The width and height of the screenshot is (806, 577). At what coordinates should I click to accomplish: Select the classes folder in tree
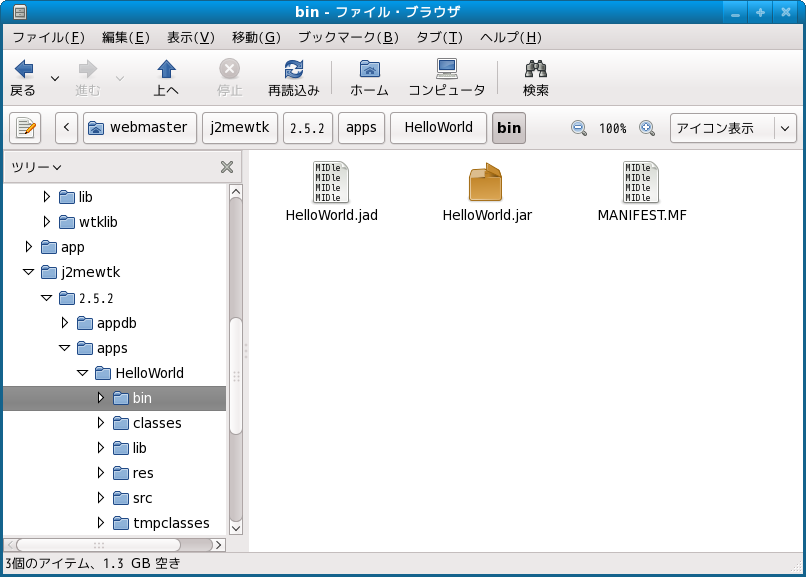click(148, 423)
